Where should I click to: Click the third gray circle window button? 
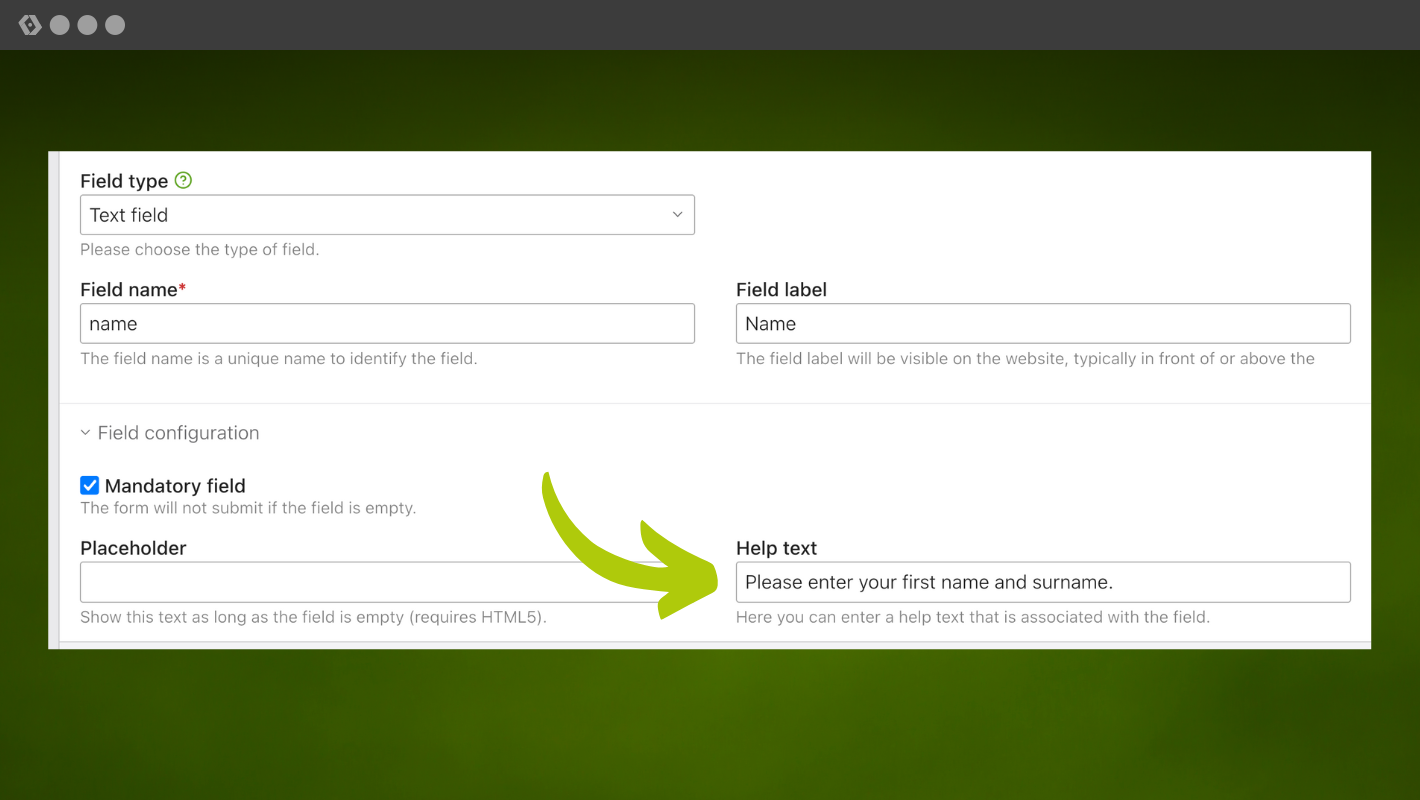pyautogui.click(x=116, y=25)
